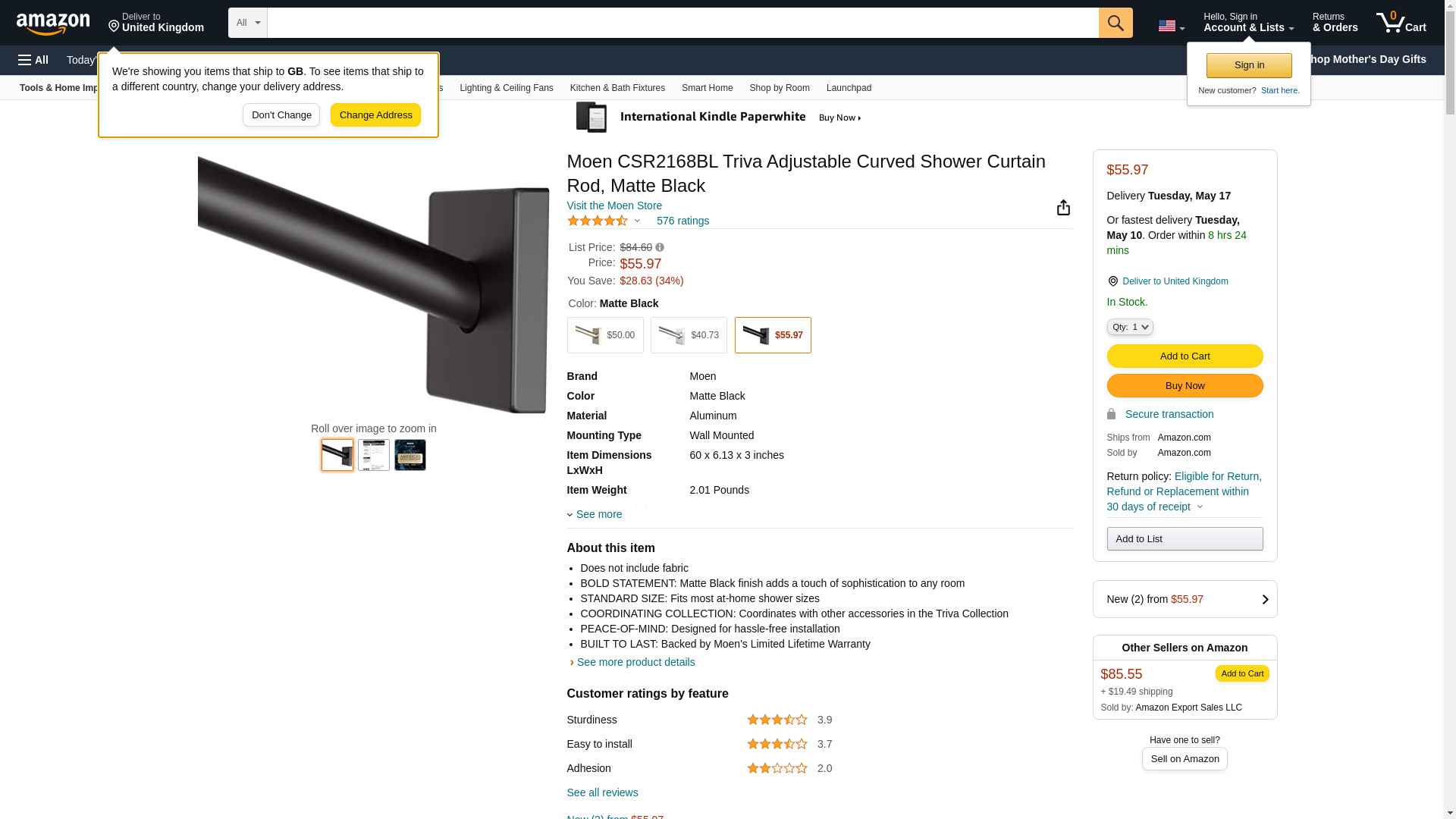The width and height of the screenshot is (1456, 819).
Task: Click the Add to Cart button
Action: (1185, 356)
